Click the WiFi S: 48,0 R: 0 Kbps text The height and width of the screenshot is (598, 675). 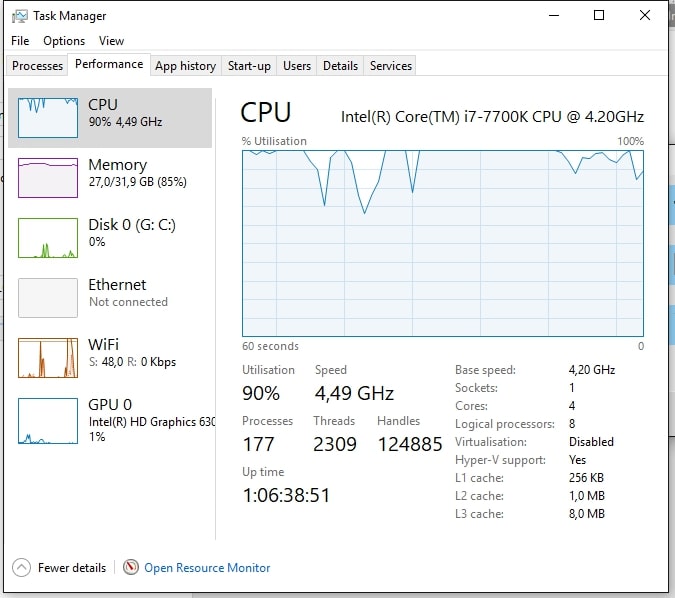[133, 362]
